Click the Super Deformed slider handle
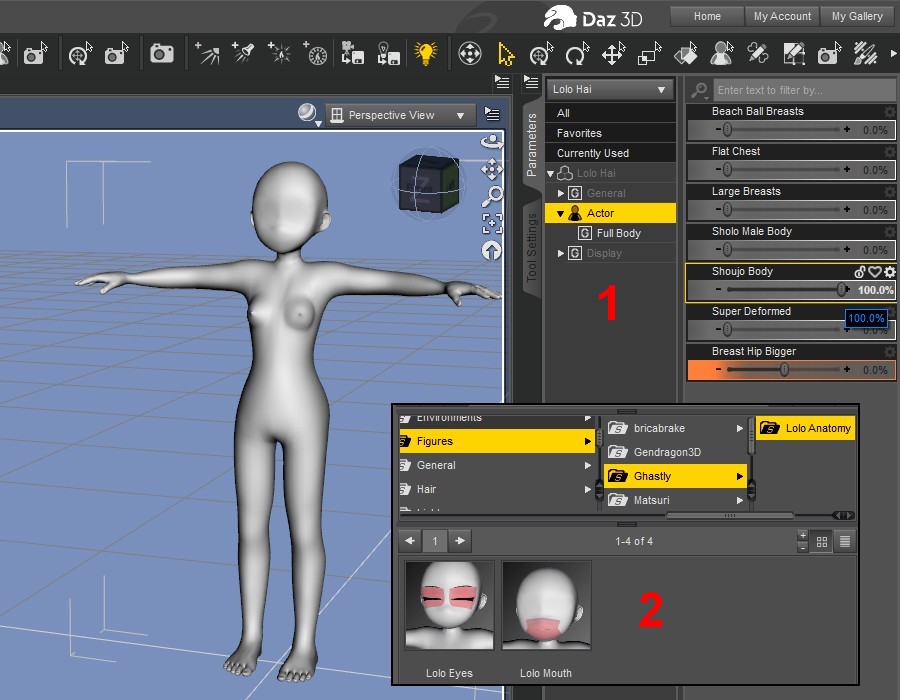Viewport: 900px width, 700px height. [727, 329]
